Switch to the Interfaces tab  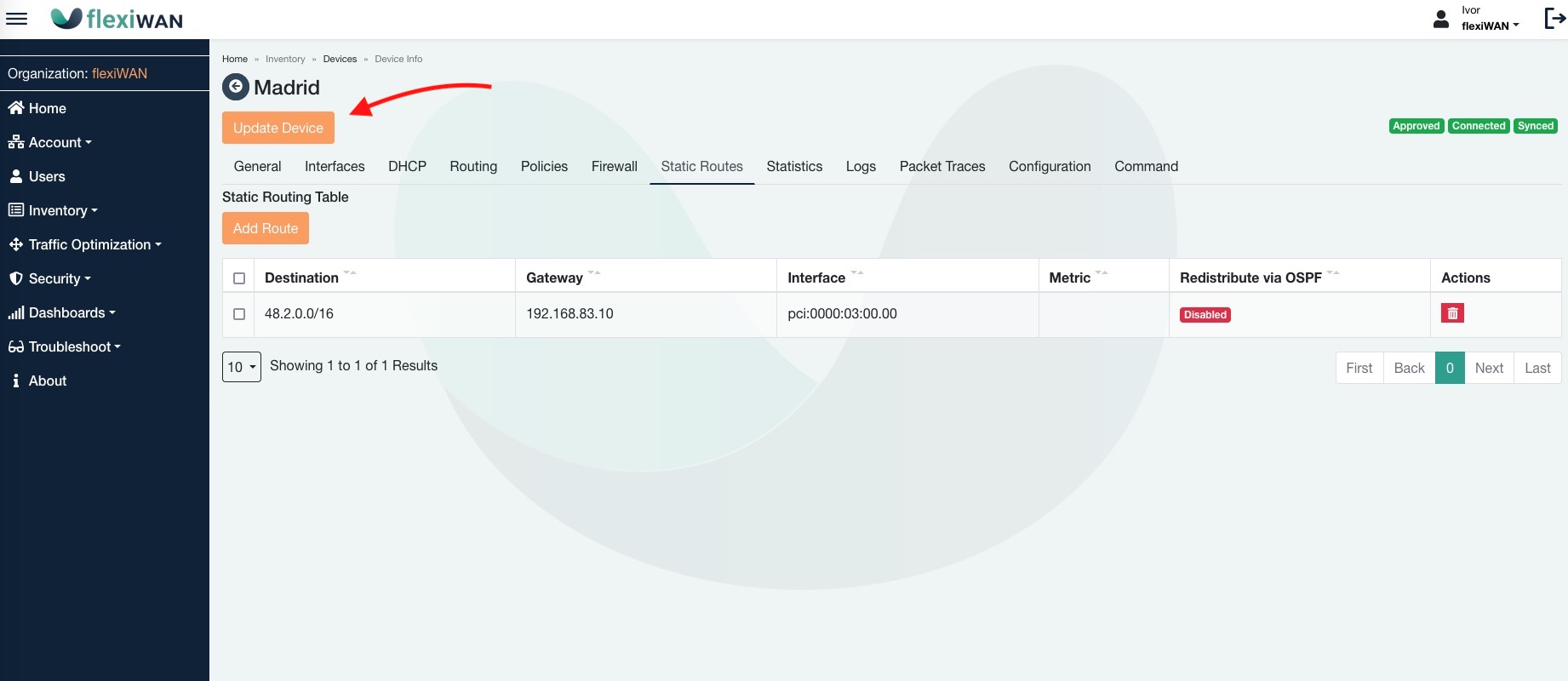335,167
